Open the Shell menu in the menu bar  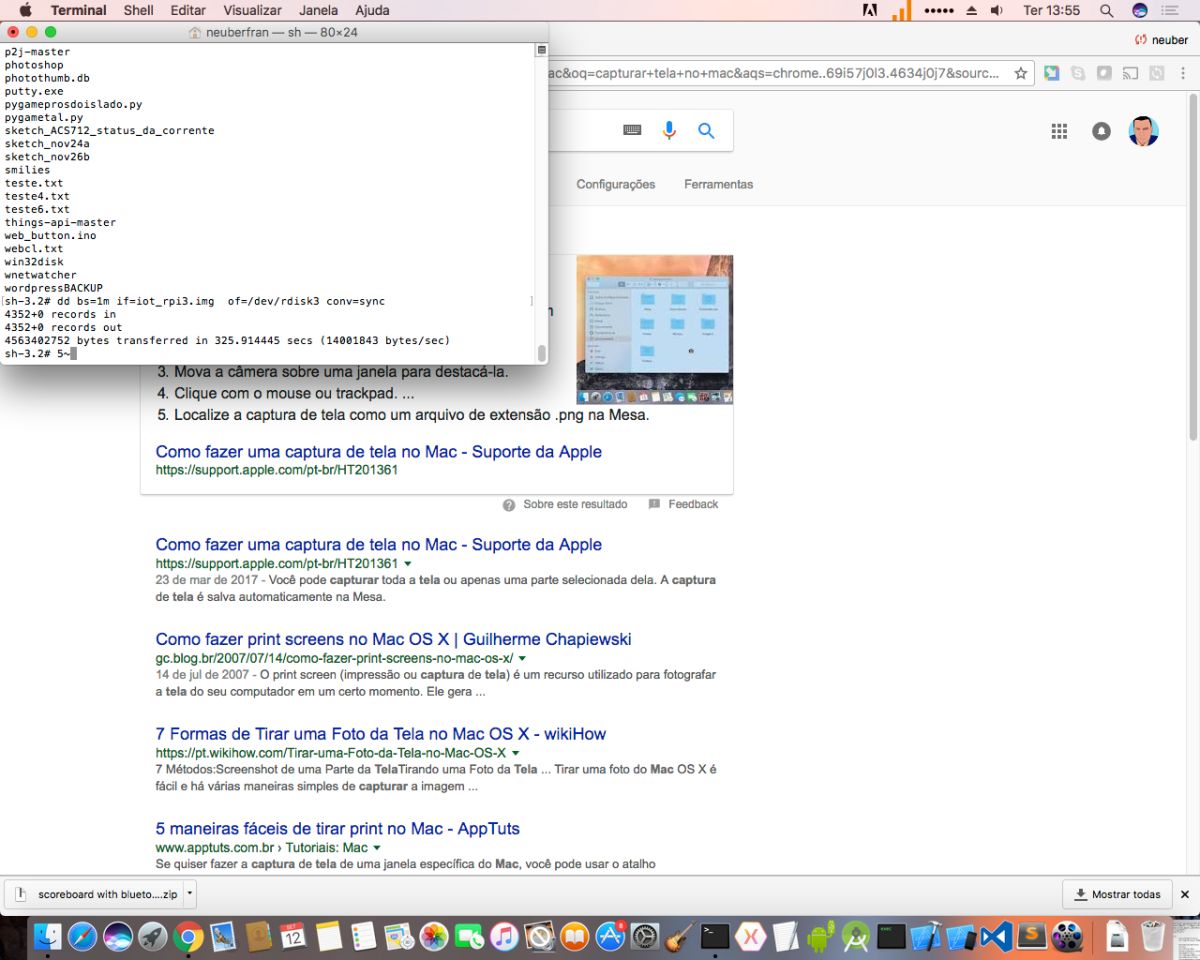point(138,10)
